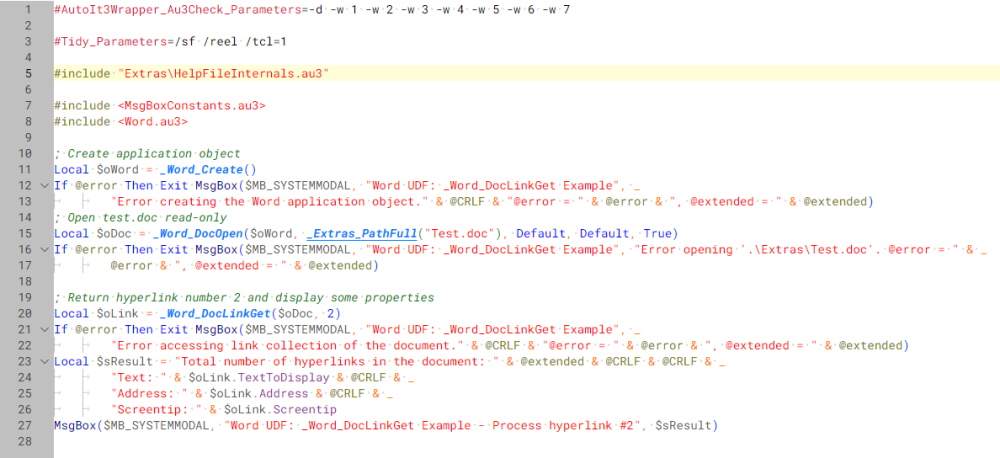Click the "Process hyperlink #2" title string
Image resolution: width=1000 pixels, height=458 pixels.
click(x=565, y=425)
